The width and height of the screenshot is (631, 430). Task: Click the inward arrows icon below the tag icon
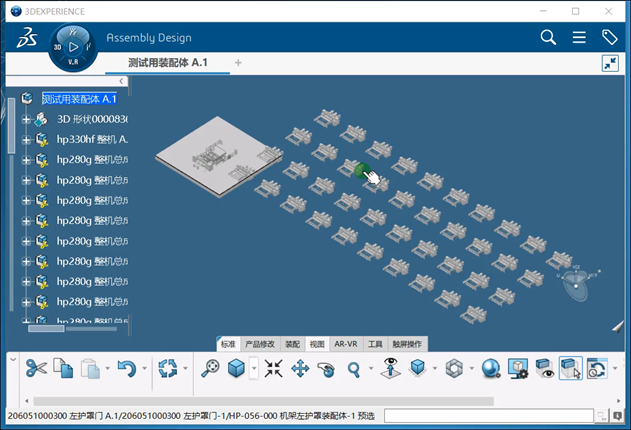[x=610, y=63]
